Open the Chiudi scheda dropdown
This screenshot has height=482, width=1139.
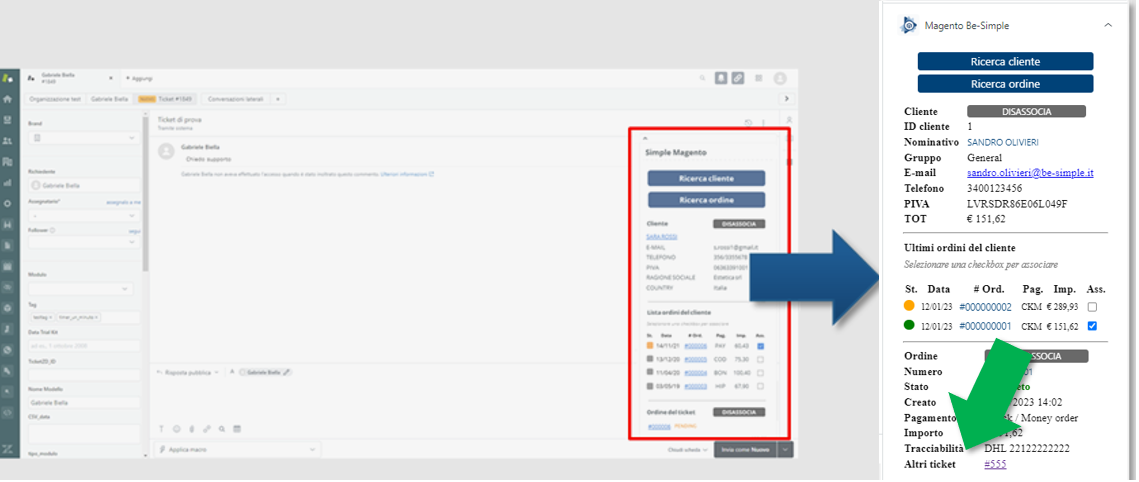687,450
